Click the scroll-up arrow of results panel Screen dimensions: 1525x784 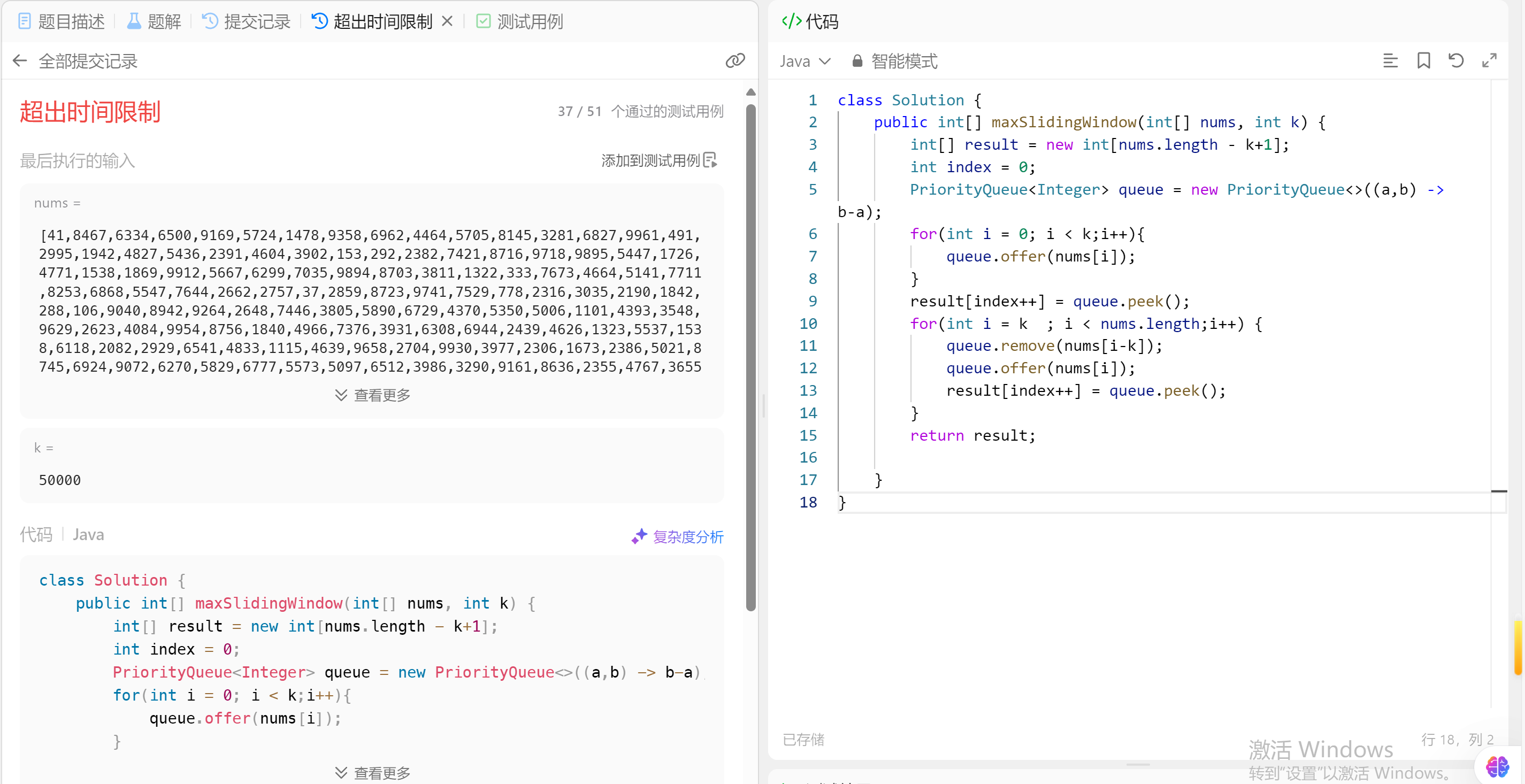point(750,93)
